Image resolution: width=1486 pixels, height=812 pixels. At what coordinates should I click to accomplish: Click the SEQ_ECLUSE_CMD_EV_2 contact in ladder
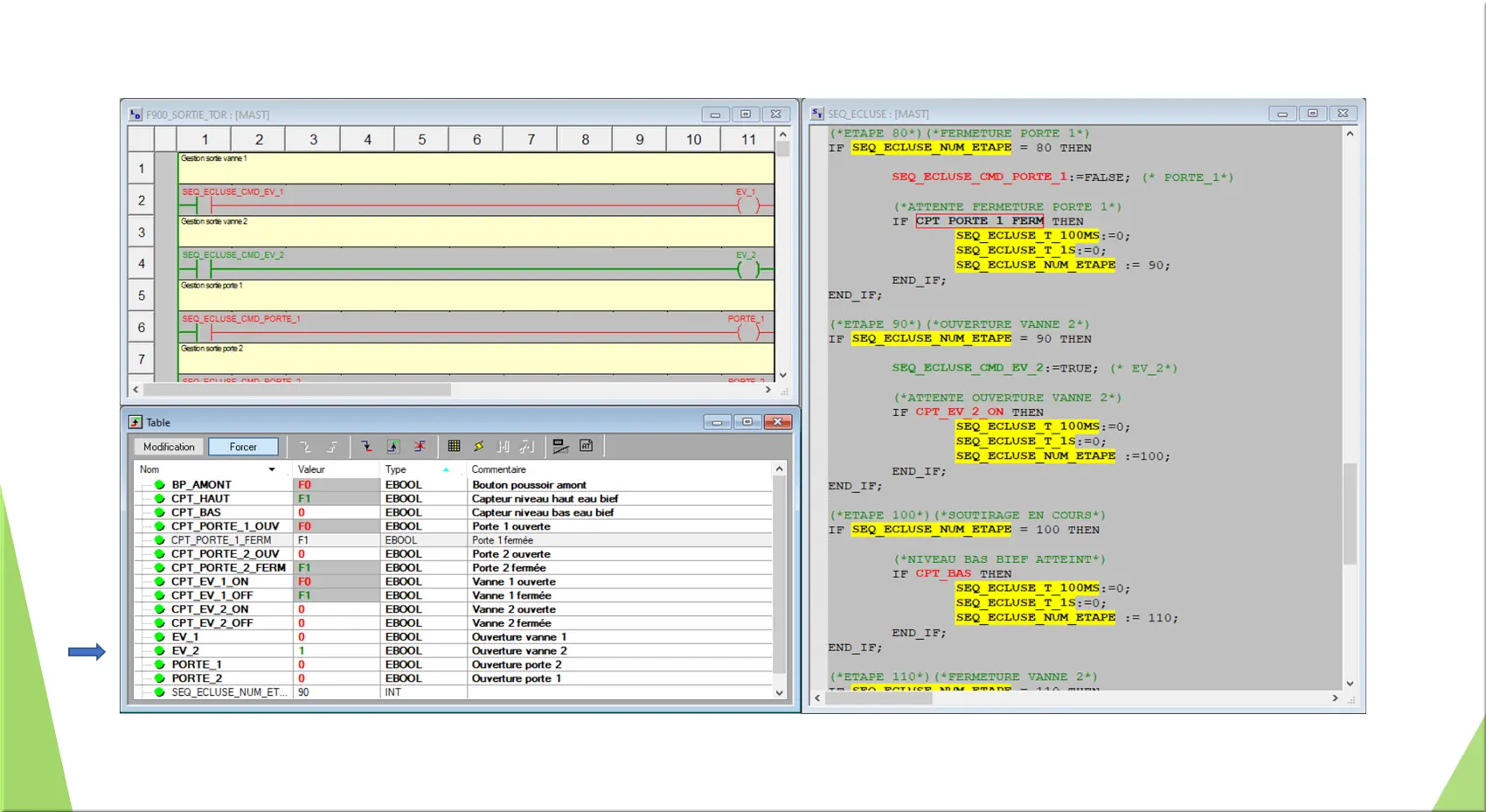pyautogui.click(x=204, y=269)
